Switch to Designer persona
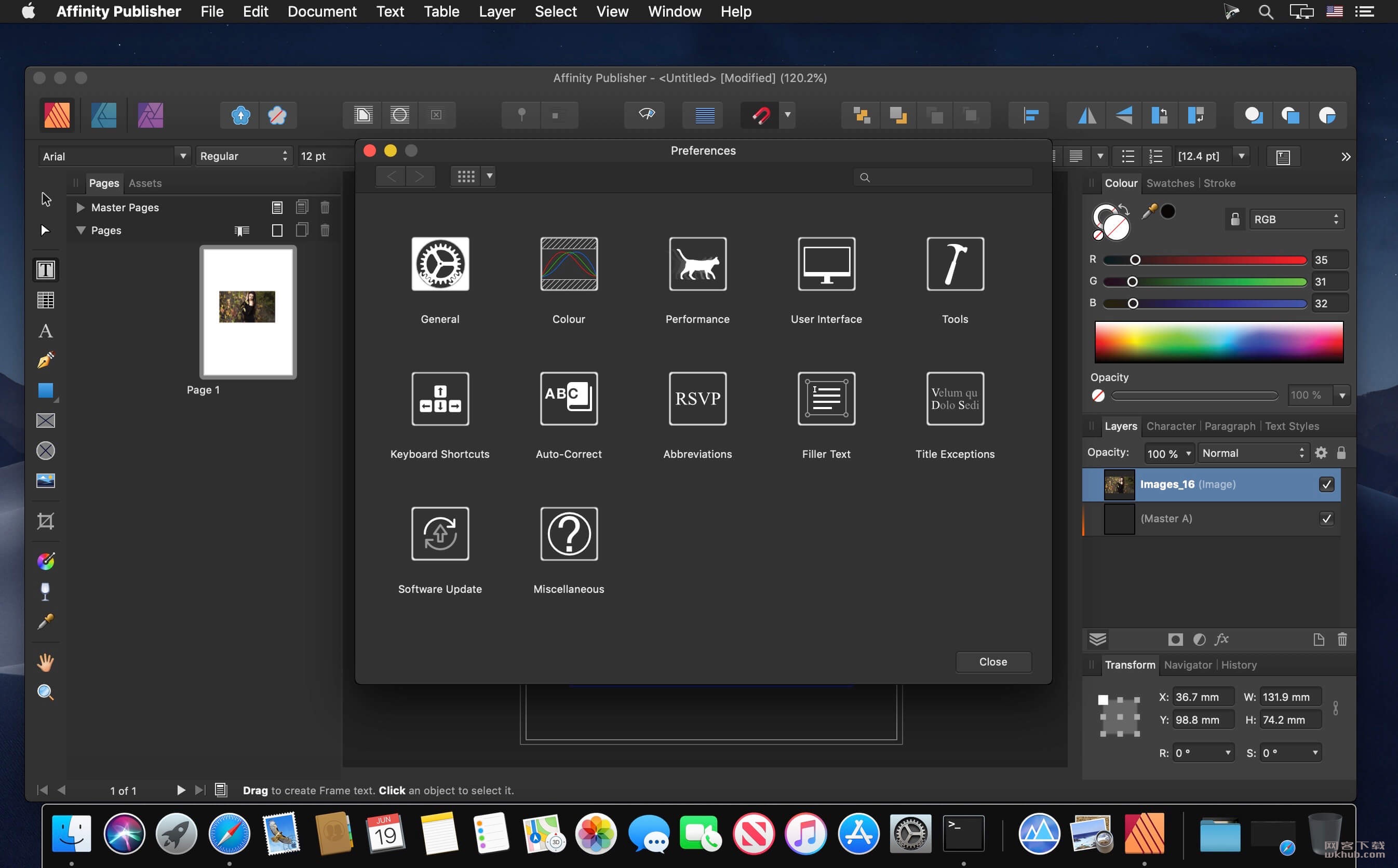The width and height of the screenshot is (1398, 868). 104,115
